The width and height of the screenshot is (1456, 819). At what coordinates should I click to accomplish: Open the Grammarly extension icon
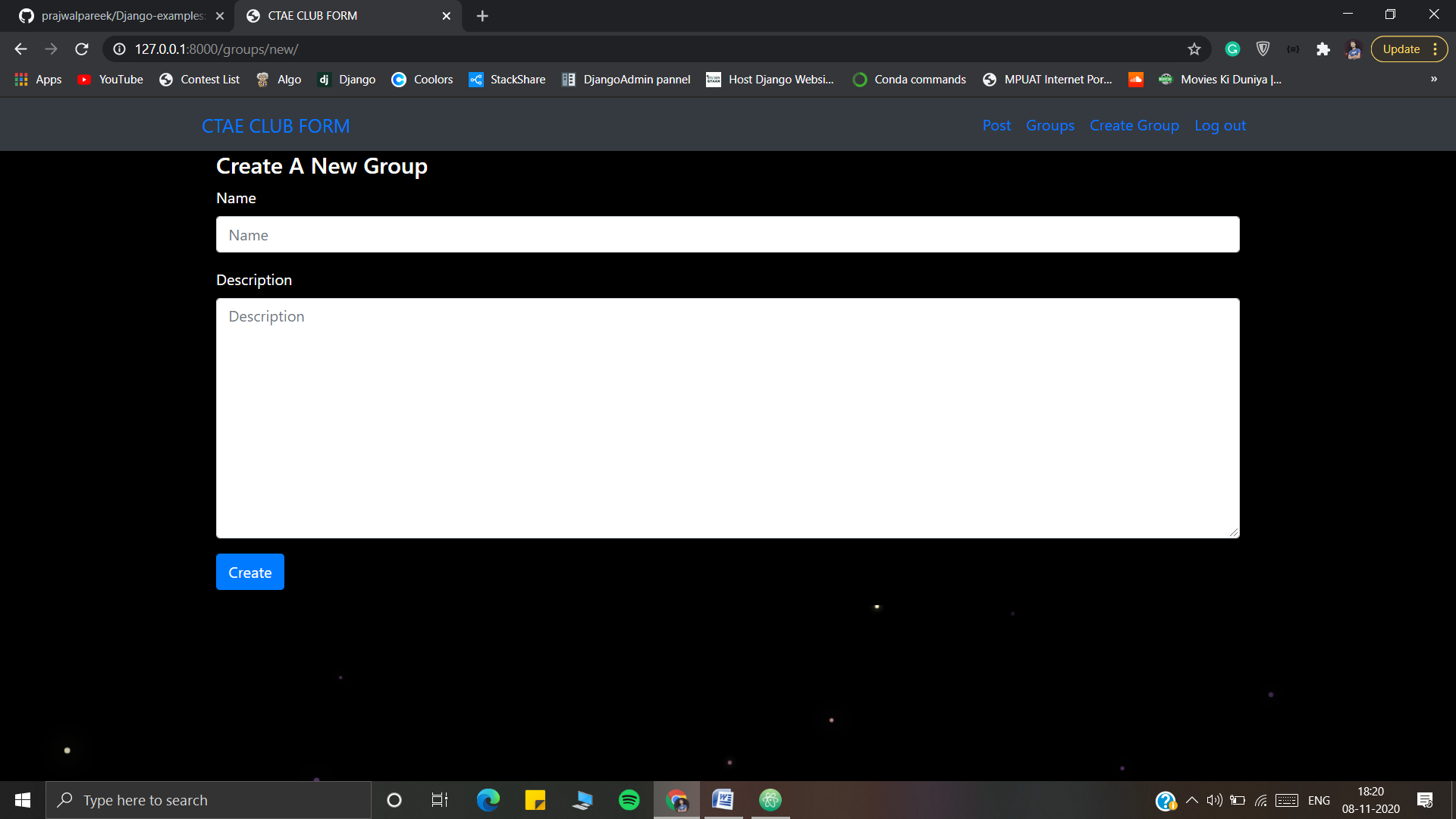(1232, 49)
